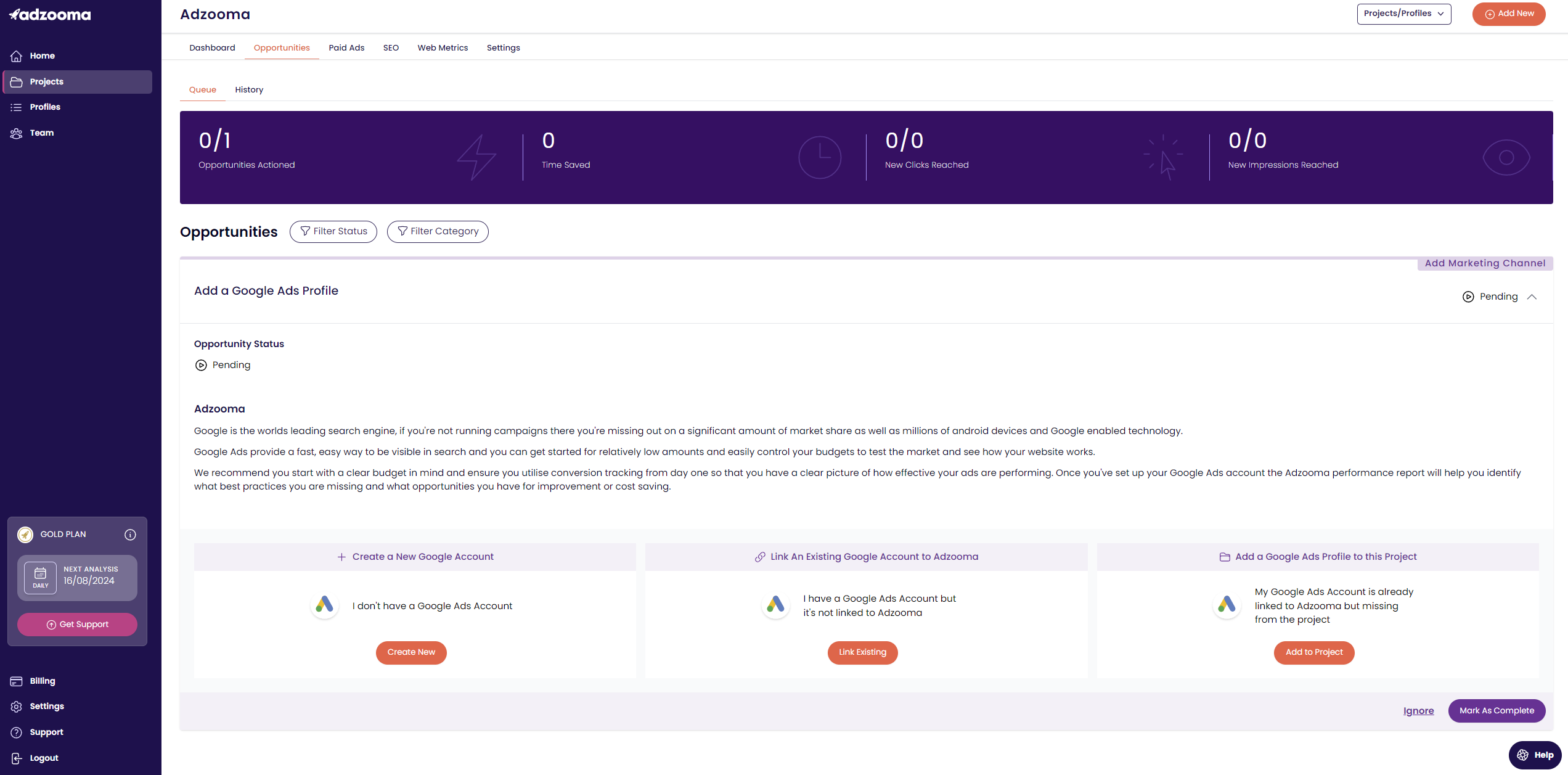Click the Adzooma logo in the sidebar
The image size is (1568, 775).
(50, 14)
